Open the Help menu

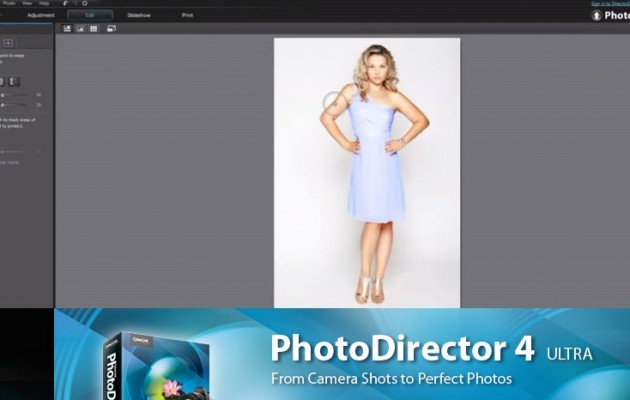pyautogui.click(x=44, y=3)
